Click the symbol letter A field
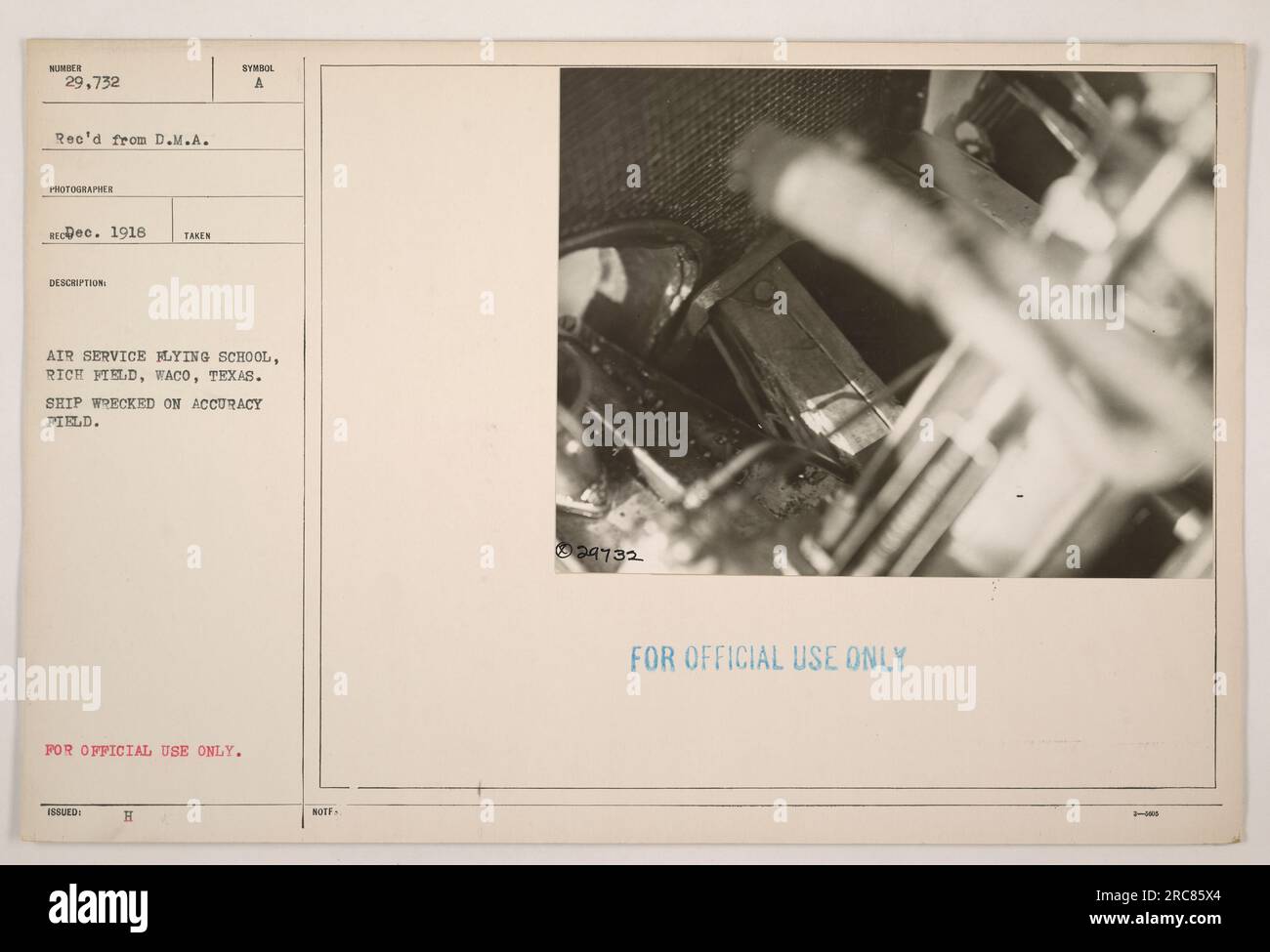The image size is (1270, 952). coord(259,84)
